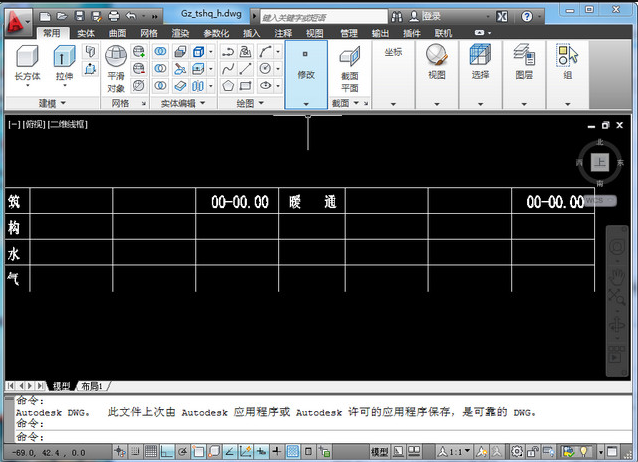Click the [俯视] view control label
Screen dimensions: 638x462
coord(34,124)
